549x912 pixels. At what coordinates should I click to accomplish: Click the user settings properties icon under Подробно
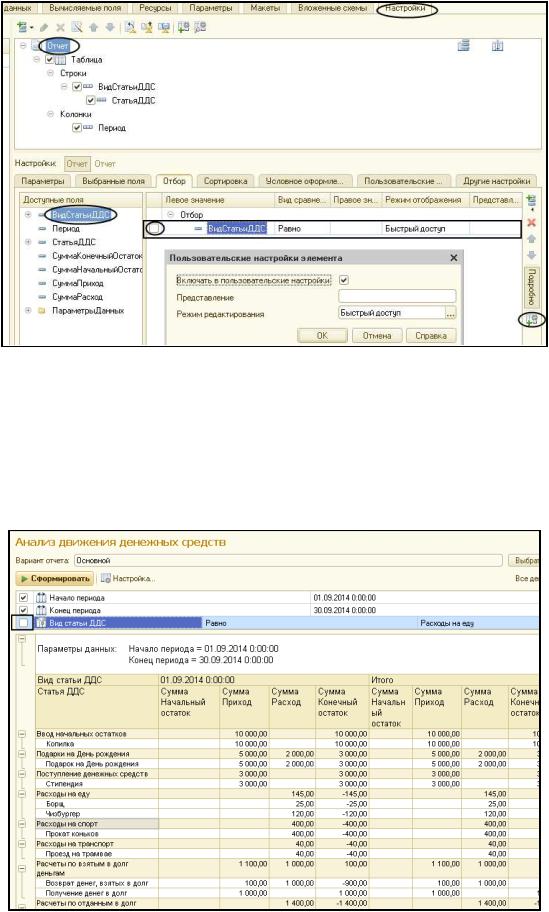pos(532,319)
